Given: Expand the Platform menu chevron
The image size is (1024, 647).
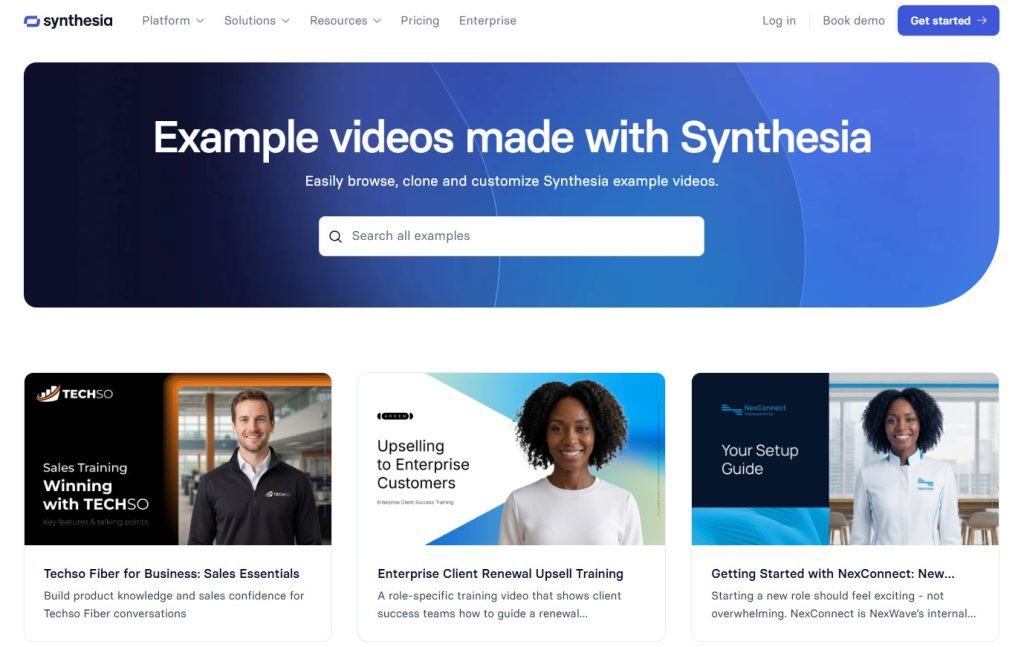Looking at the screenshot, I should [200, 21].
